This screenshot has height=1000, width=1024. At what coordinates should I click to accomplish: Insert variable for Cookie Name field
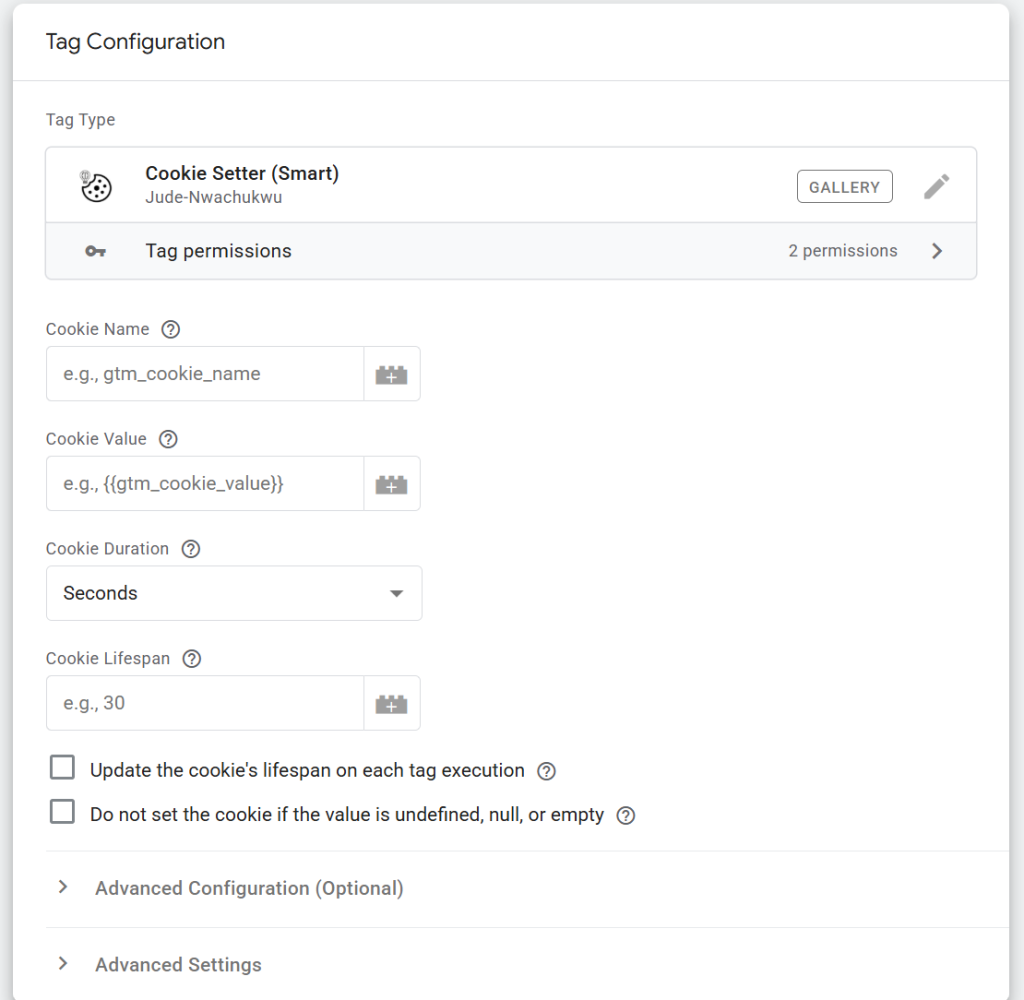[x=392, y=375]
